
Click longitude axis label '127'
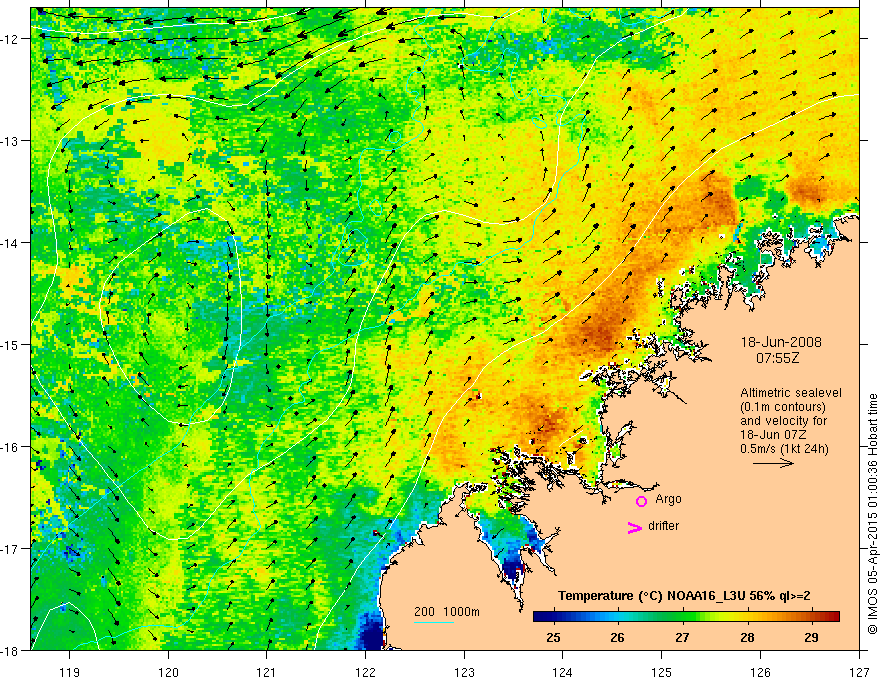tap(859, 672)
